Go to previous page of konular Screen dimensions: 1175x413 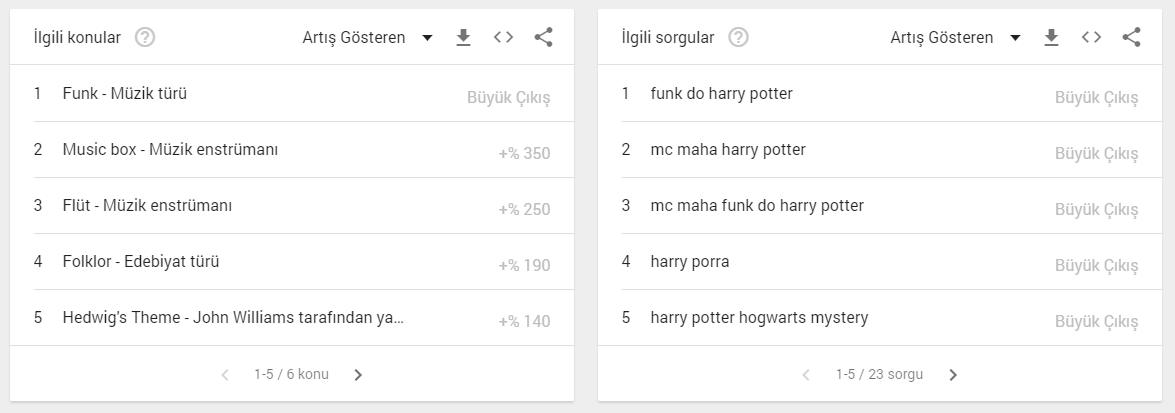pos(225,375)
